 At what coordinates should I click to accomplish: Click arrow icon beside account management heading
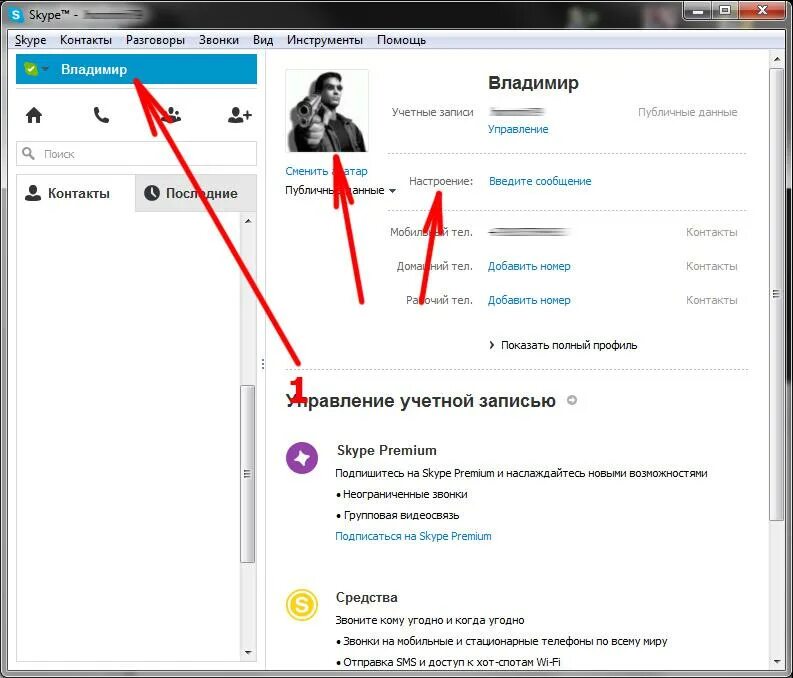(572, 400)
